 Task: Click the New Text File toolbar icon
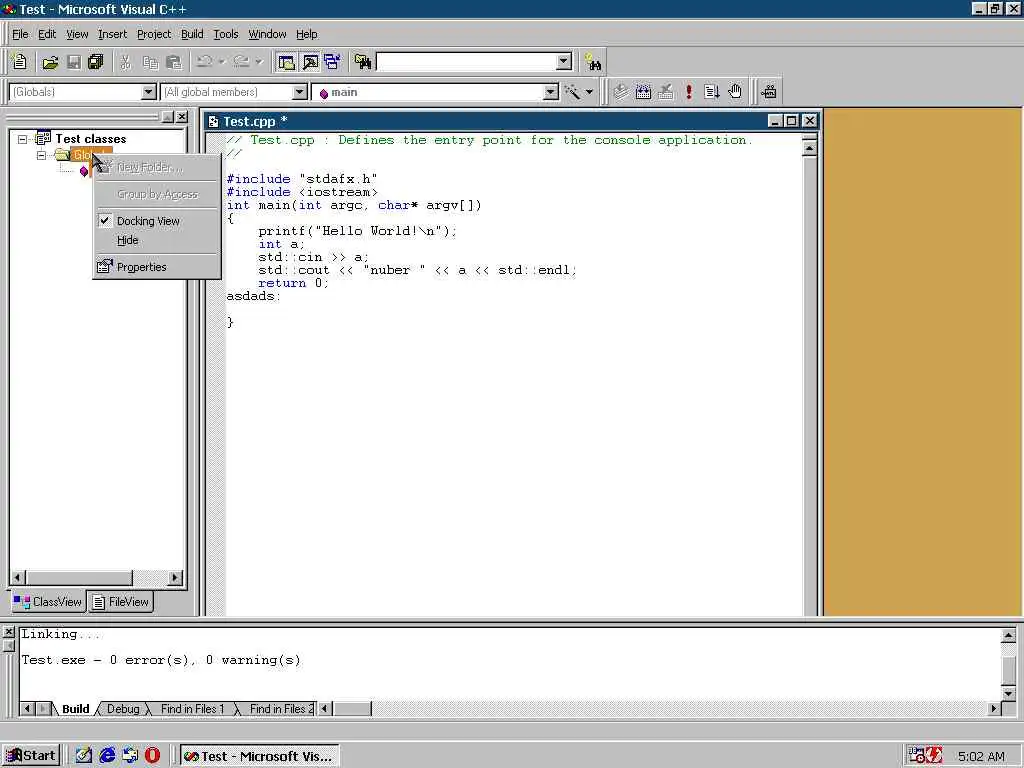click(20, 62)
